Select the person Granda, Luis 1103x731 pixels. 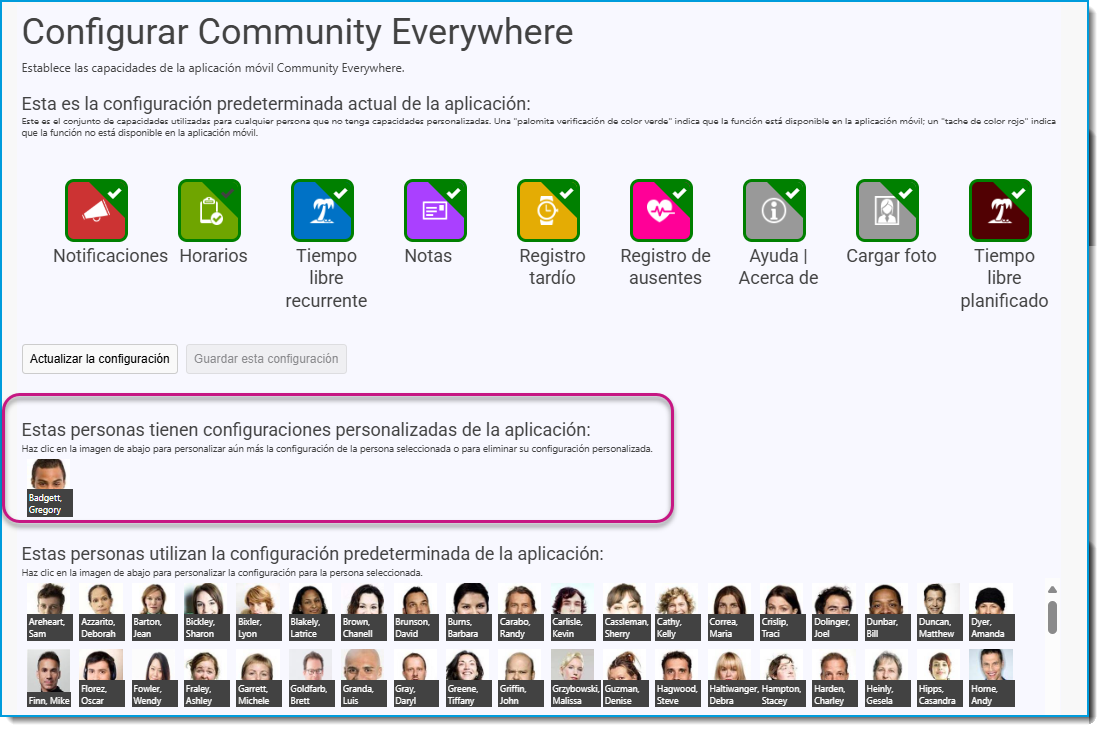click(364, 678)
